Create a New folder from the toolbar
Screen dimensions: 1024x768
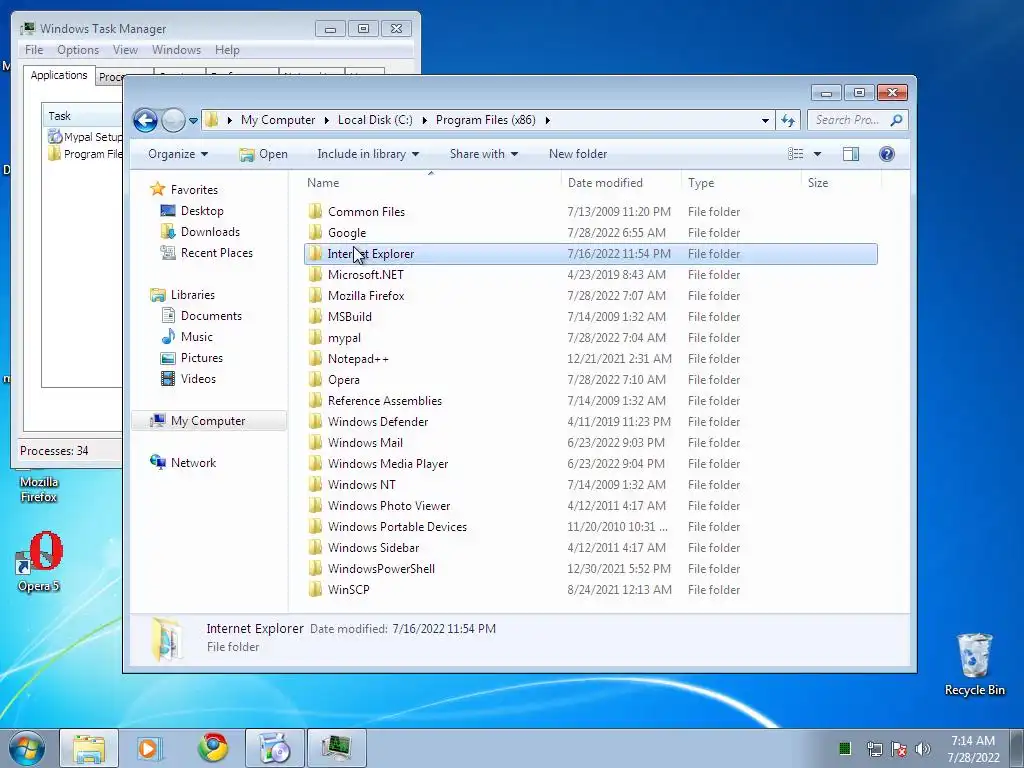pyautogui.click(x=578, y=154)
